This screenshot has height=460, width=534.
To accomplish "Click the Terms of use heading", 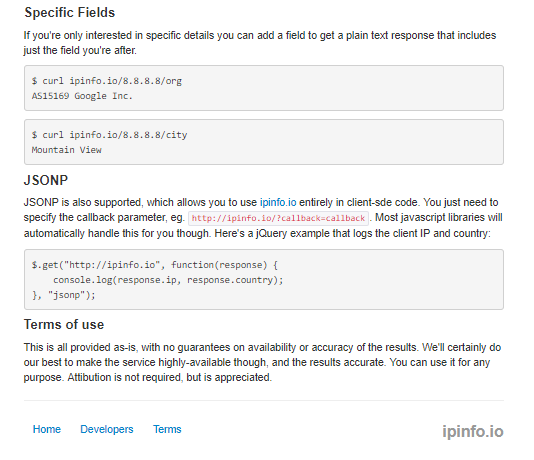I will [x=64, y=324].
